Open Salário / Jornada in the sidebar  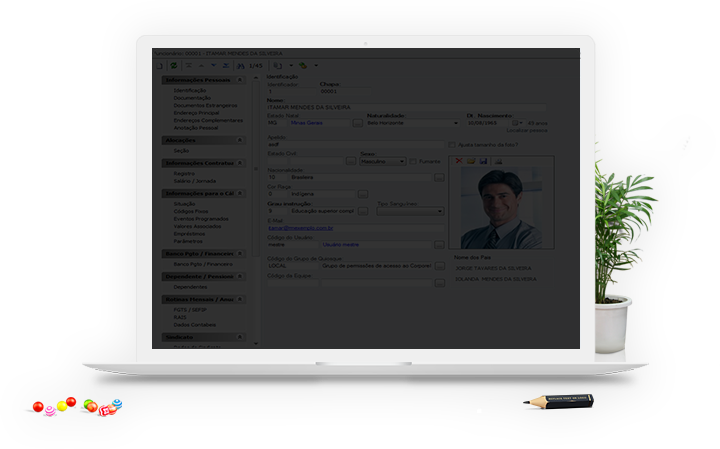(x=194, y=181)
